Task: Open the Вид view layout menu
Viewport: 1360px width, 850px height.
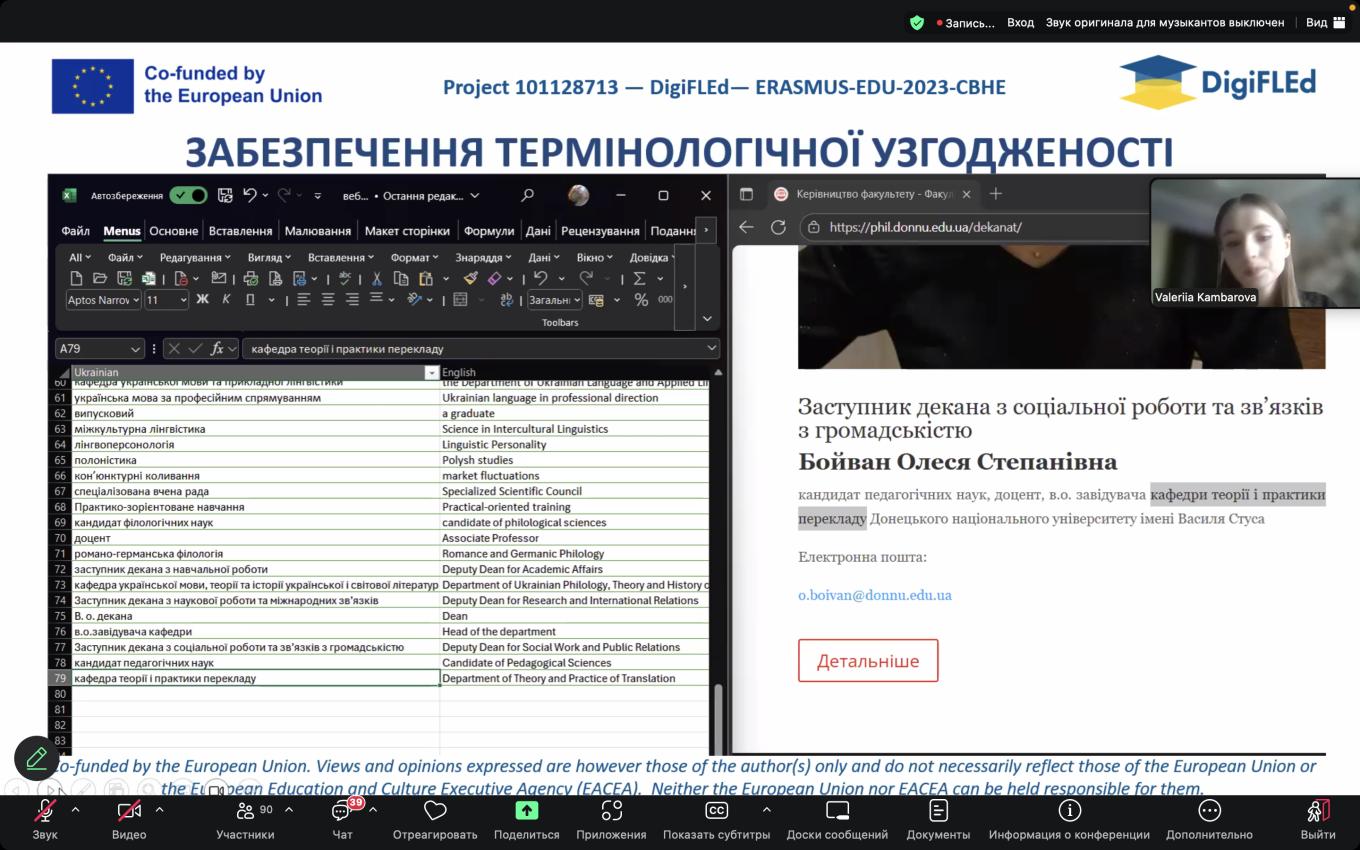Action: (1326, 22)
